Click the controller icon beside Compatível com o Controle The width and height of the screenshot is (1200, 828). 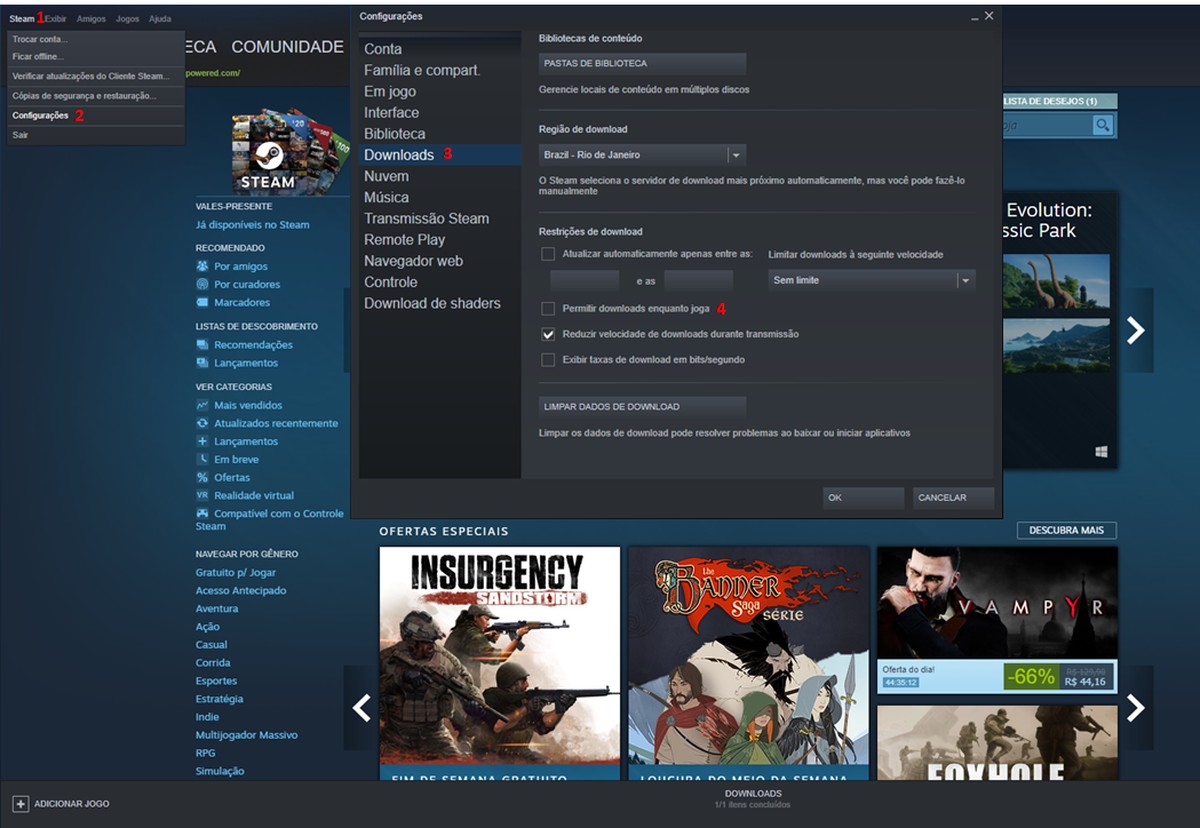(203, 513)
